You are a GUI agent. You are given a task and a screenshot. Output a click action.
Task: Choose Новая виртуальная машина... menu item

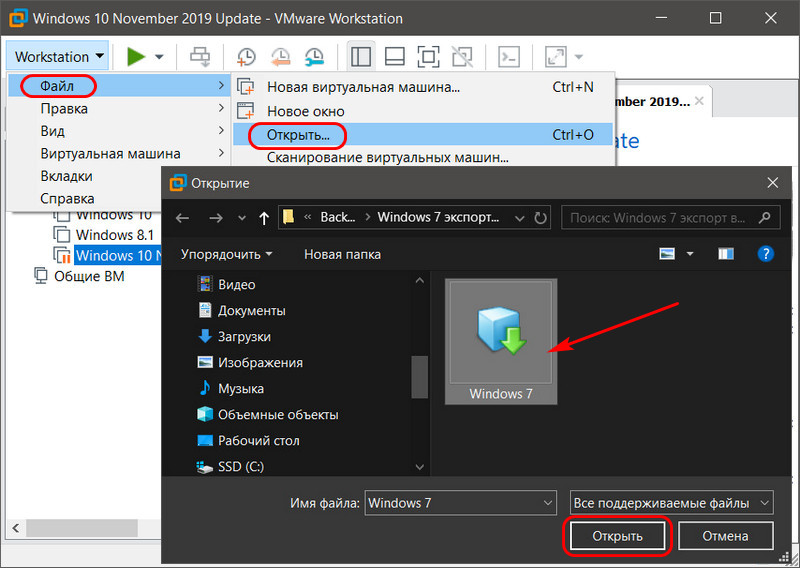(x=422, y=87)
